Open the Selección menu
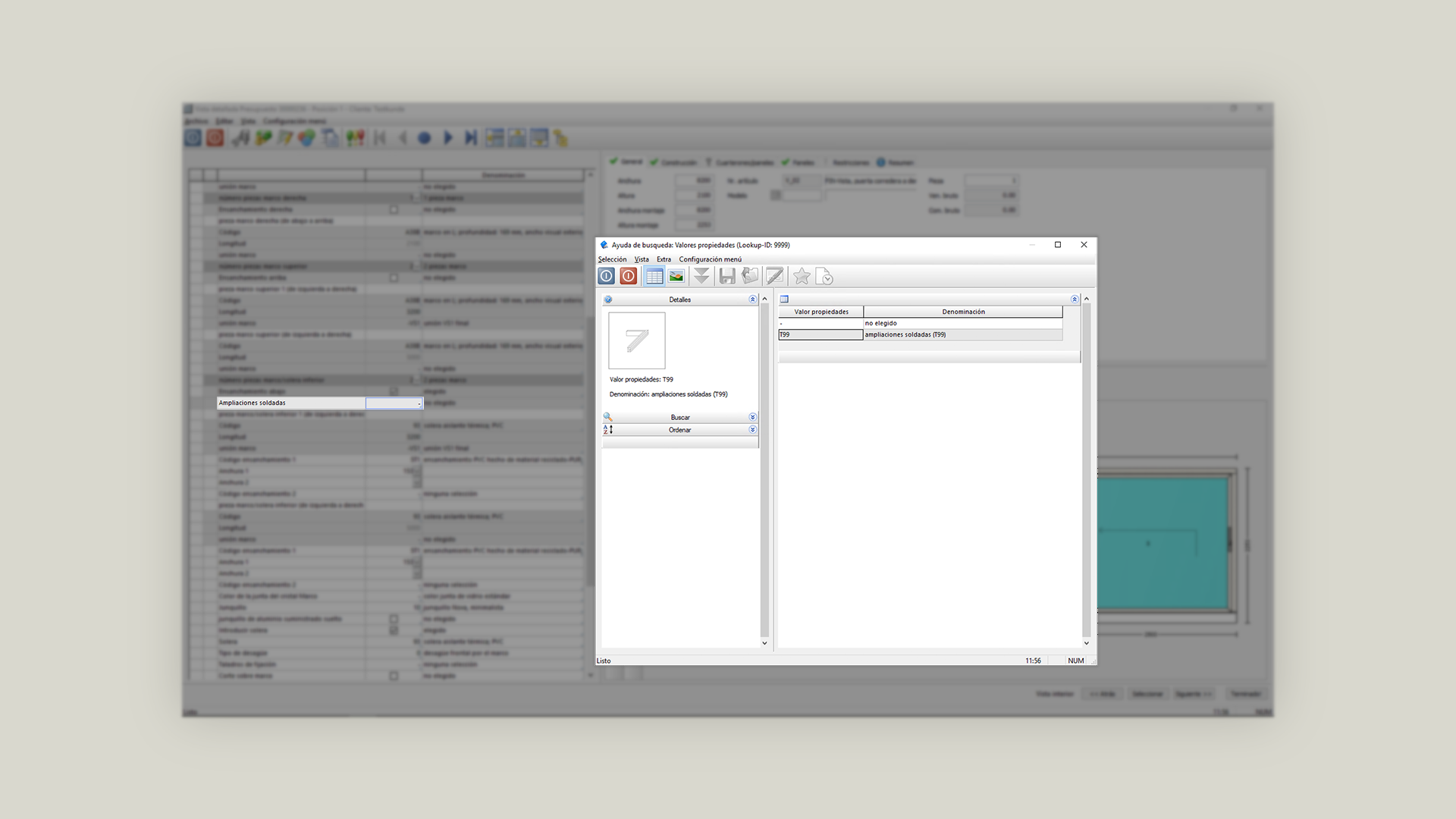This screenshot has height=819, width=1456. click(x=612, y=259)
